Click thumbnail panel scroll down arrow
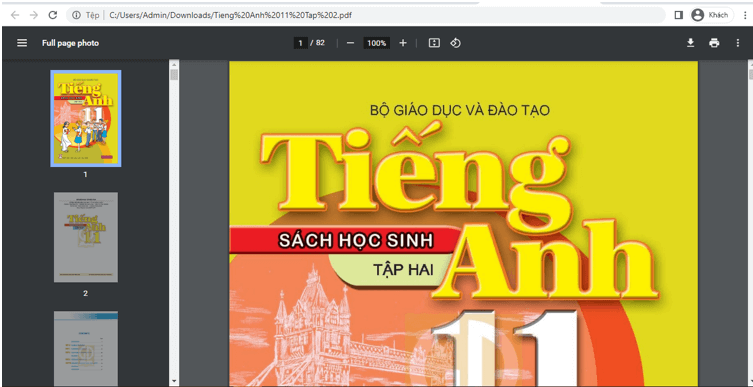Viewport: 753px width, 387px height. (x=174, y=382)
